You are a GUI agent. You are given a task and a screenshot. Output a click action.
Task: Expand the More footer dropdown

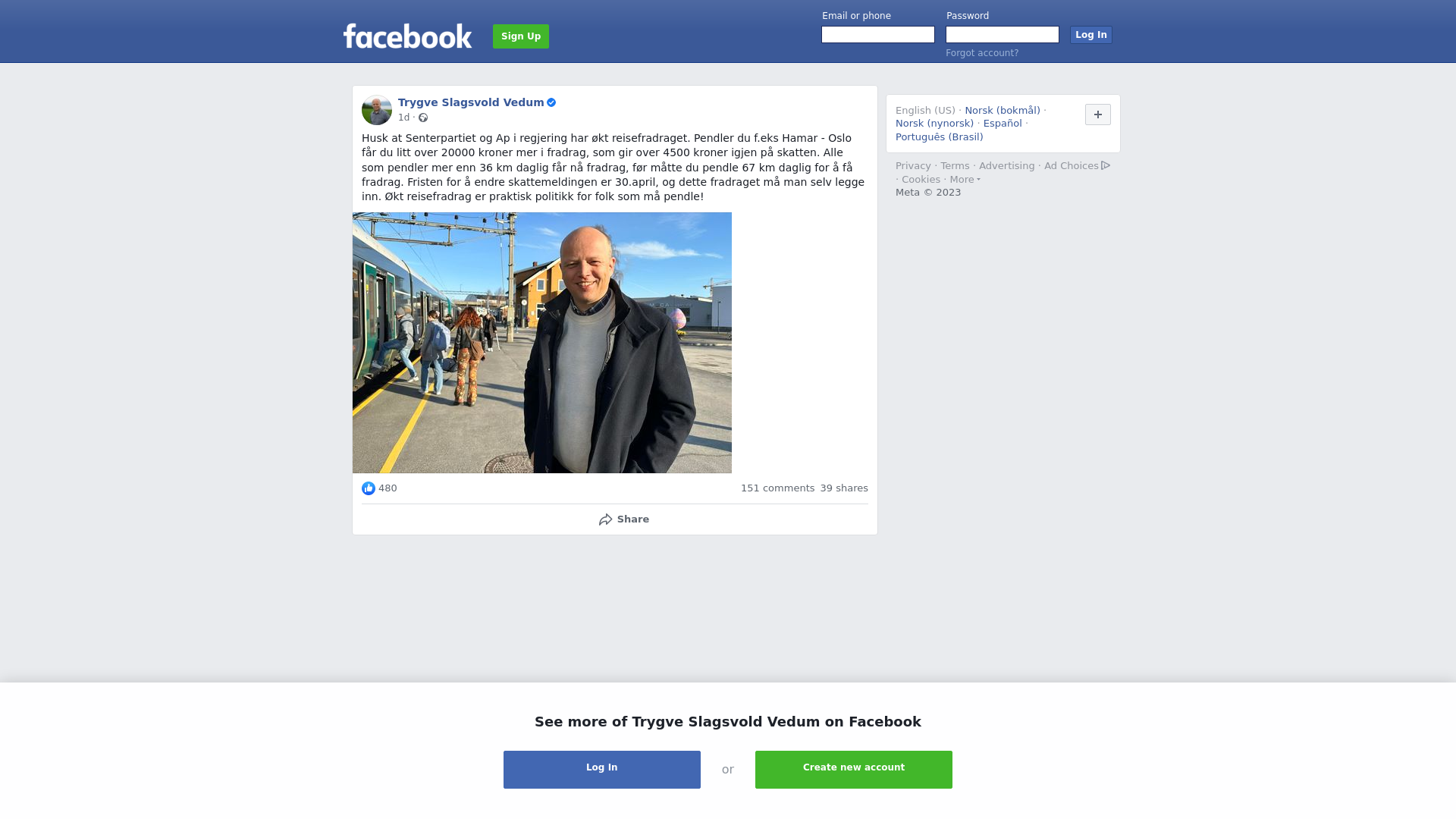pyautogui.click(x=965, y=180)
